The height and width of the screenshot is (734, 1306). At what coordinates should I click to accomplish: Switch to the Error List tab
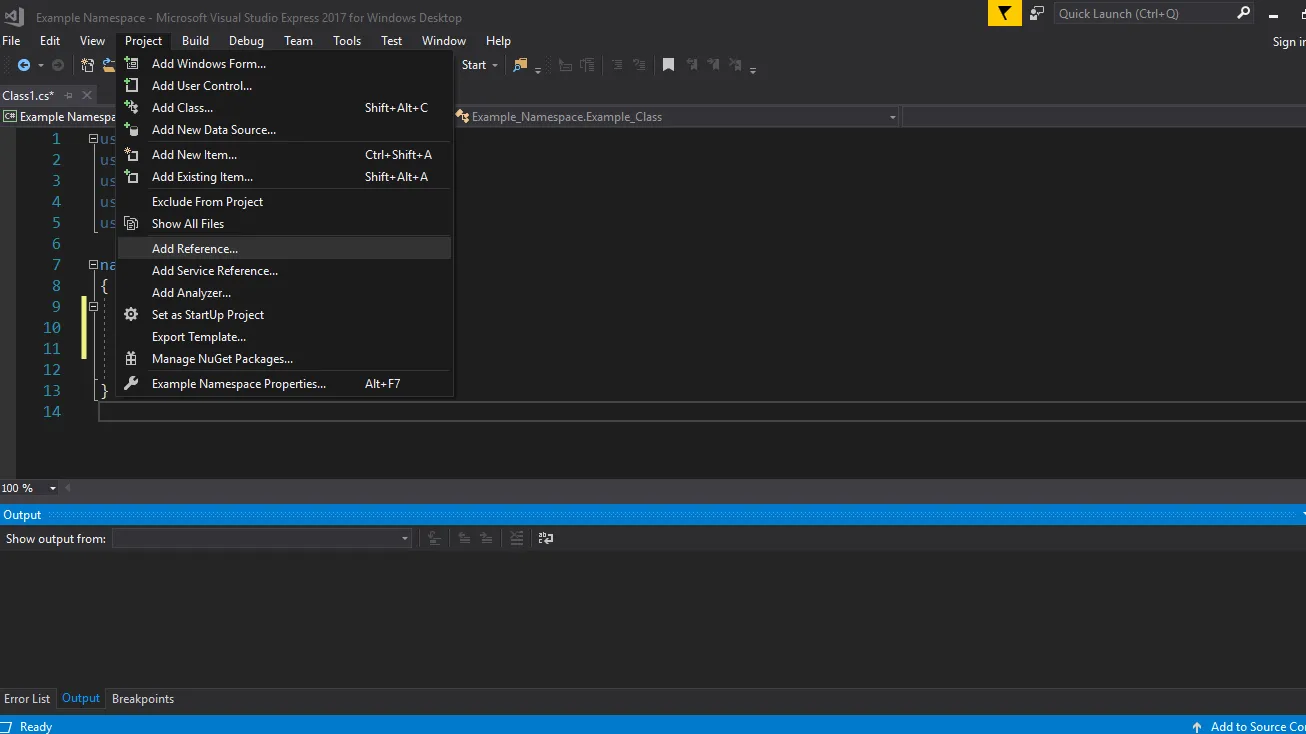[27, 698]
